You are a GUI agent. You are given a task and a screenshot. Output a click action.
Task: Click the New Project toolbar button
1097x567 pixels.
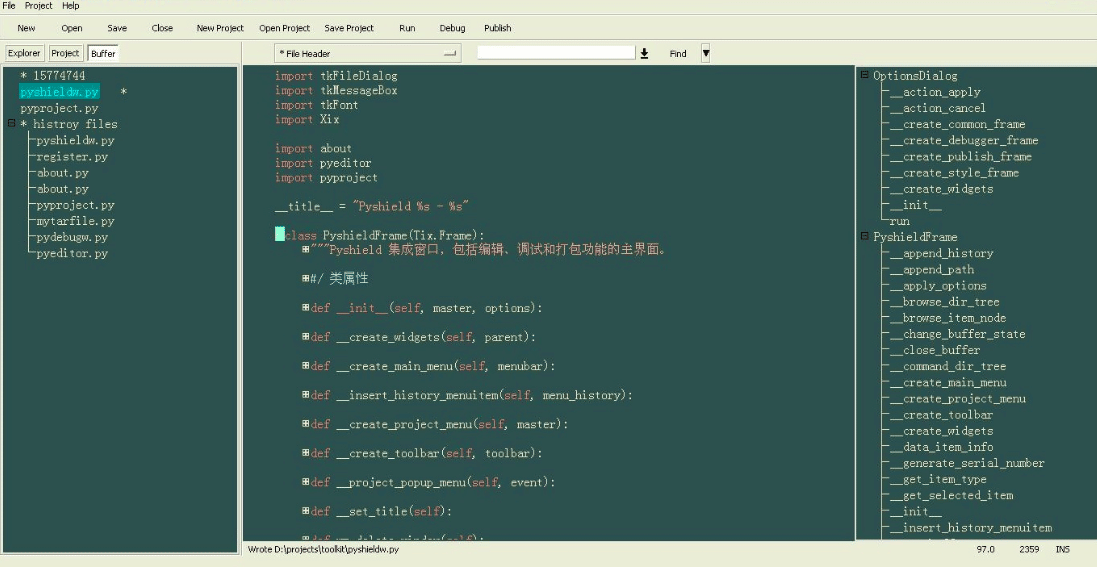pyautogui.click(x=220, y=28)
